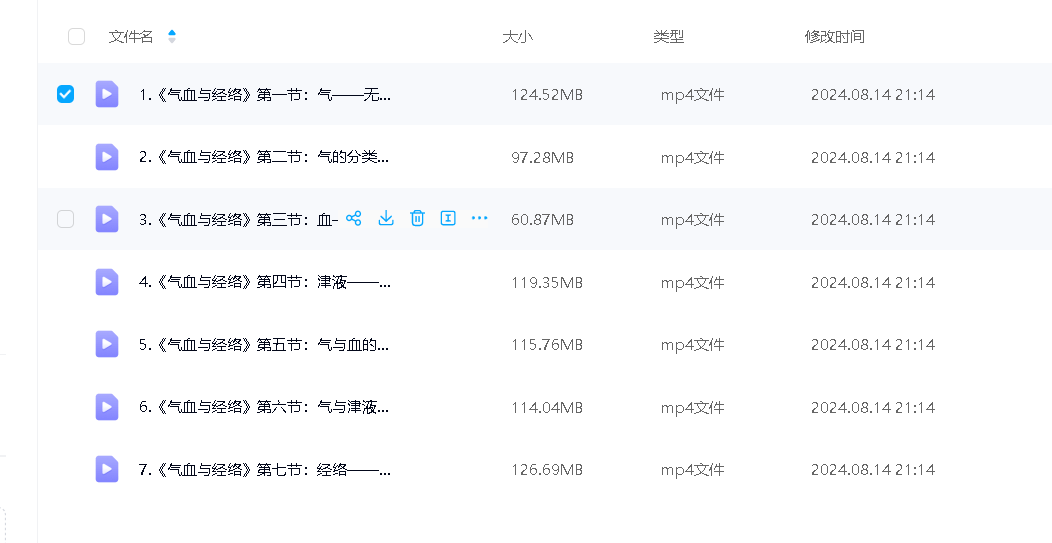Delete file 3 using the trash icon
The width and height of the screenshot is (1052, 543).
(x=418, y=218)
